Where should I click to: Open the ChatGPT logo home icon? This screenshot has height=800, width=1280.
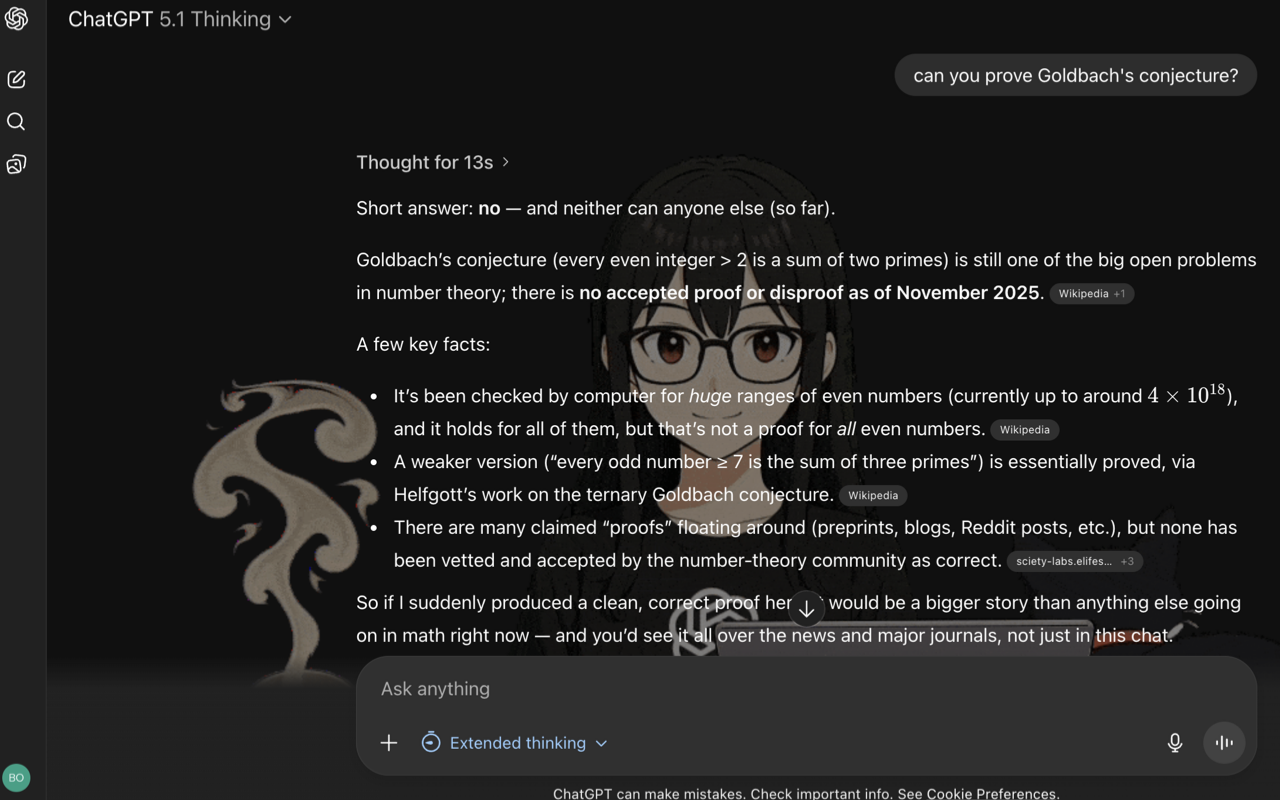[x=16, y=19]
